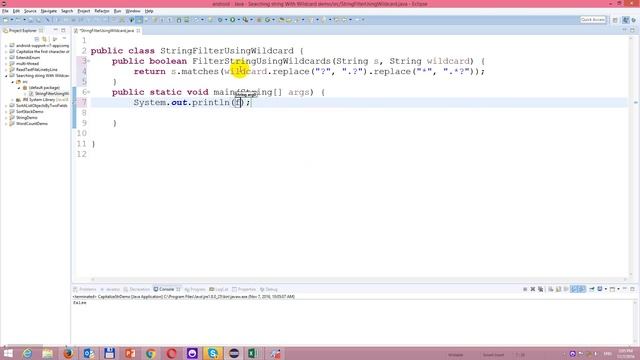The height and width of the screenshot is (360, 640).
Task: Select the SortAListObjectsByTwoFields project
Action: [41, 106]
